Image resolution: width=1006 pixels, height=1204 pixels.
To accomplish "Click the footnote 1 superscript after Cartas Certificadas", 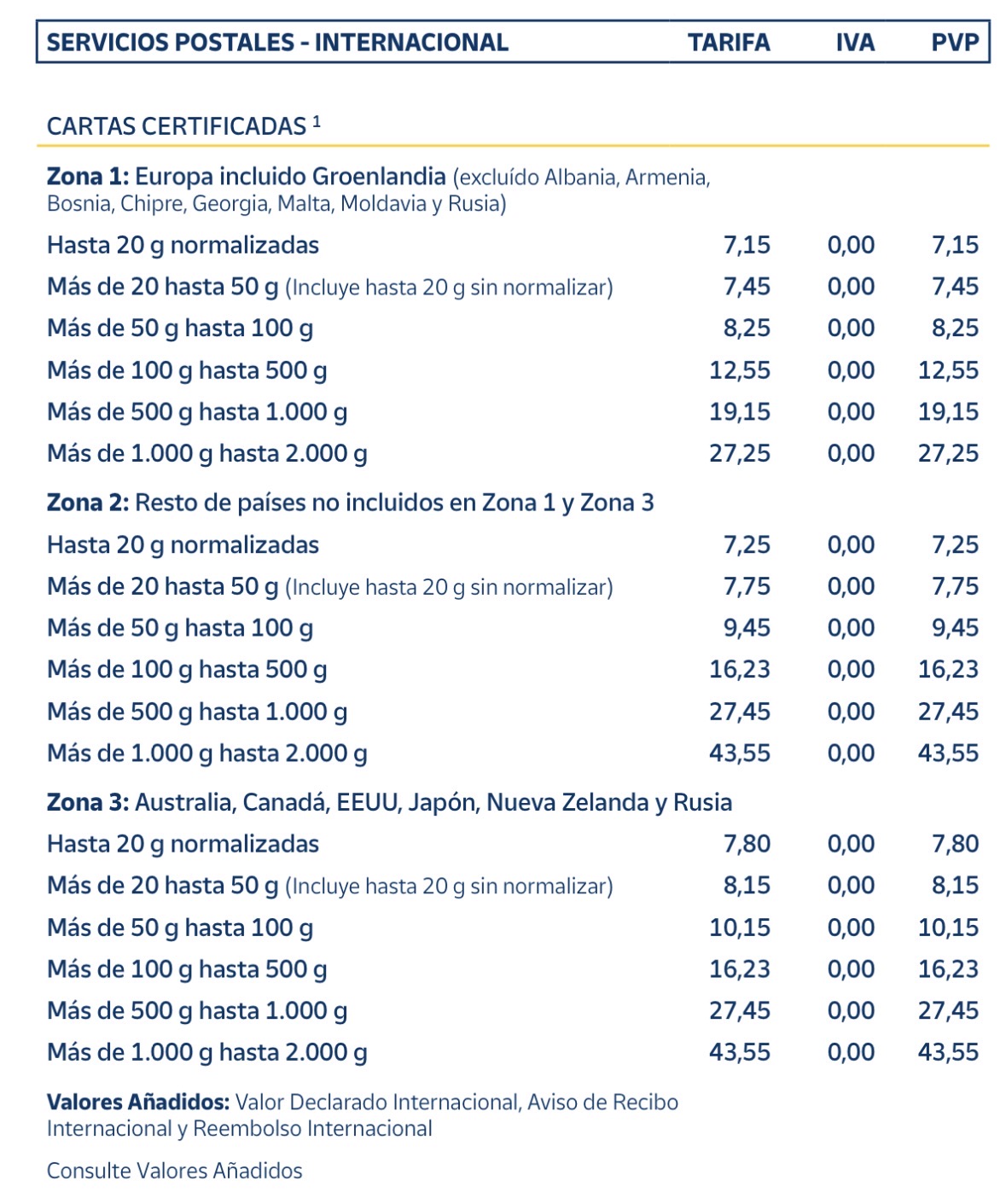I will [x=317, y=121].
